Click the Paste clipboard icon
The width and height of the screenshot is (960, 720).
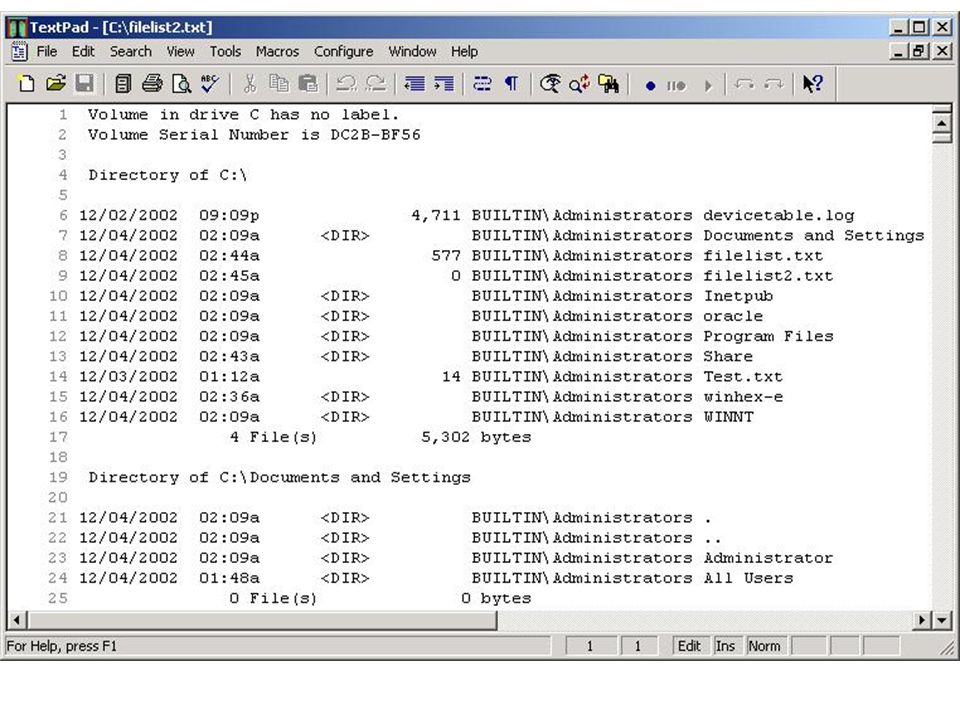coord(308,83)
